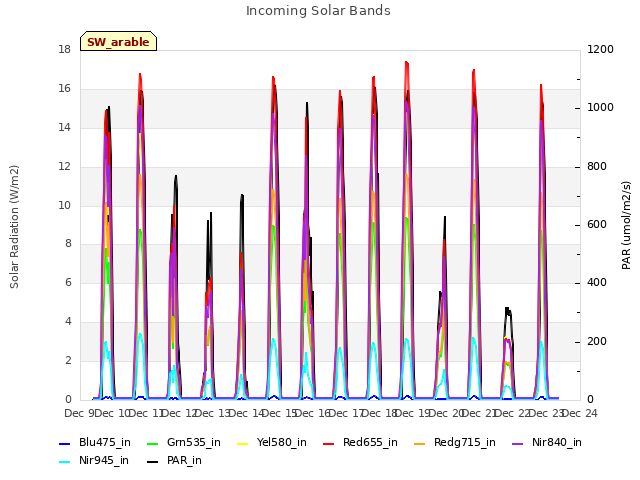This screenshot has height=480, width=640.
Task: Click the 800 right-axis tick label
Action: pos(597,167)
